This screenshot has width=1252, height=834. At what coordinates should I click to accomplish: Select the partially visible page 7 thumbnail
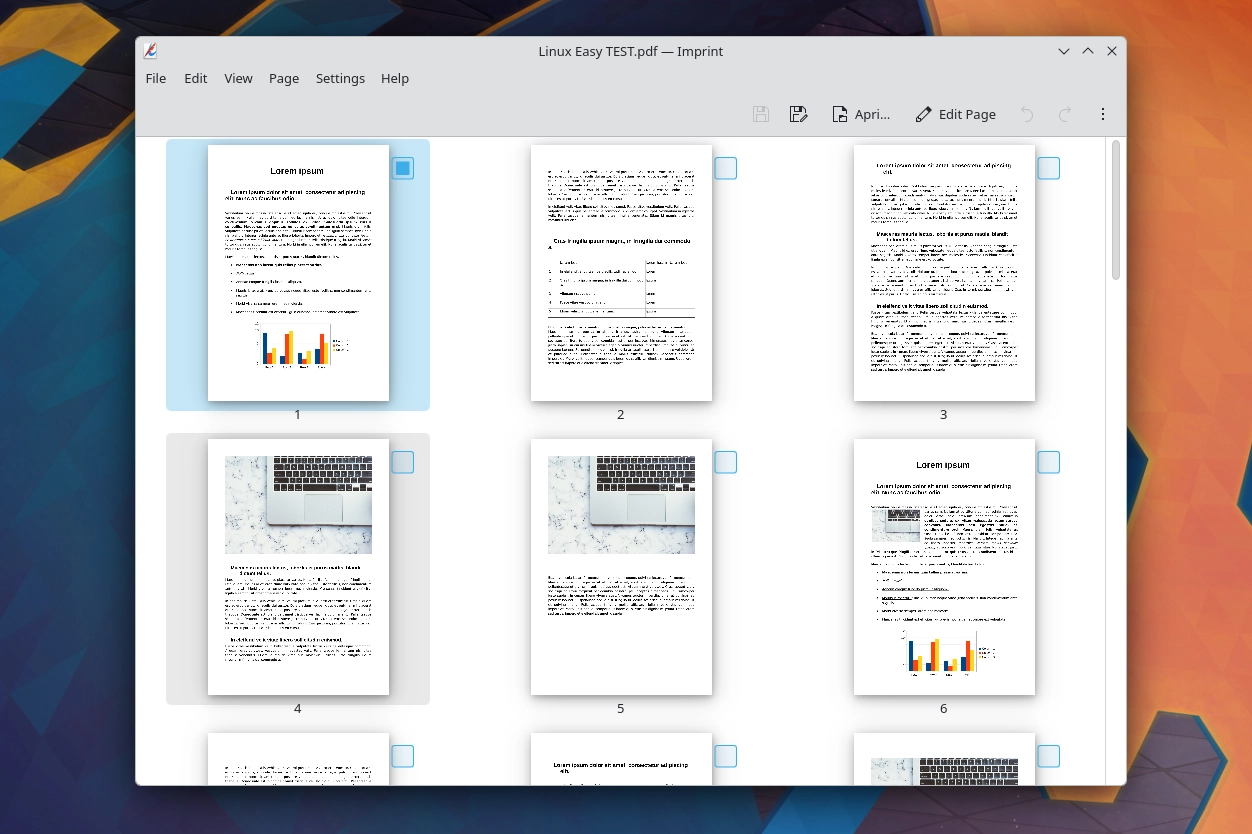298,759
